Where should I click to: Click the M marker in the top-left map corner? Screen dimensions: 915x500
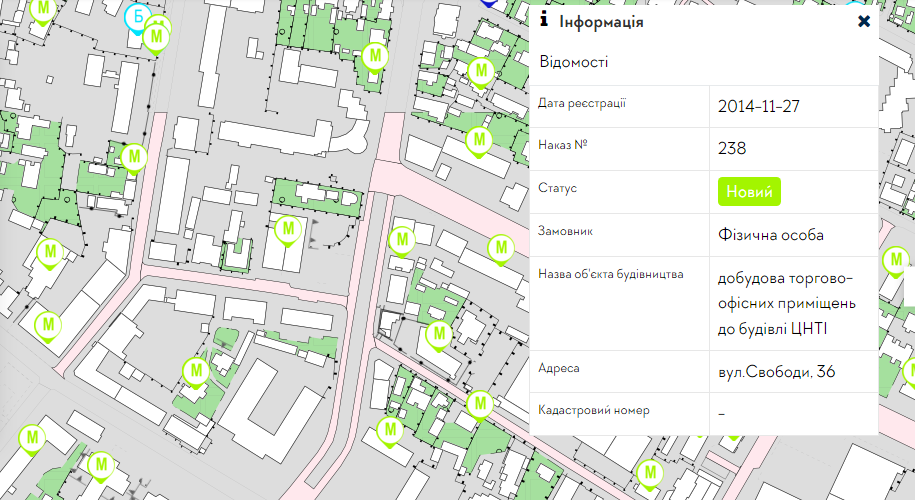pos(42,9)
